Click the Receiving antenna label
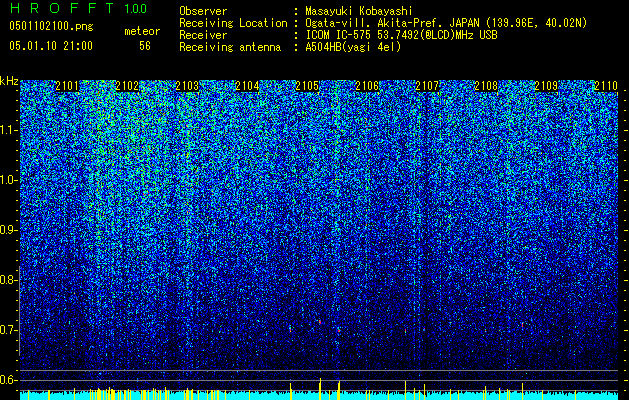The image size is (629, 400). tap(230, 47)
